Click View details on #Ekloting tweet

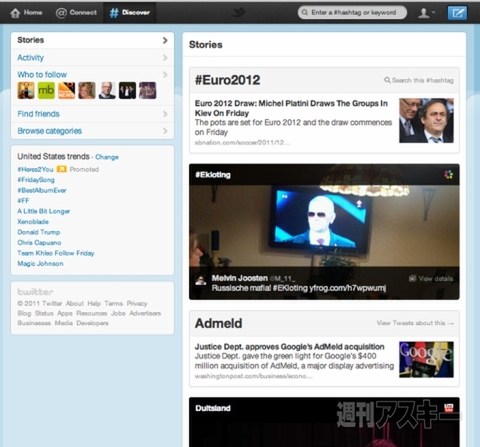click(431, 279)
